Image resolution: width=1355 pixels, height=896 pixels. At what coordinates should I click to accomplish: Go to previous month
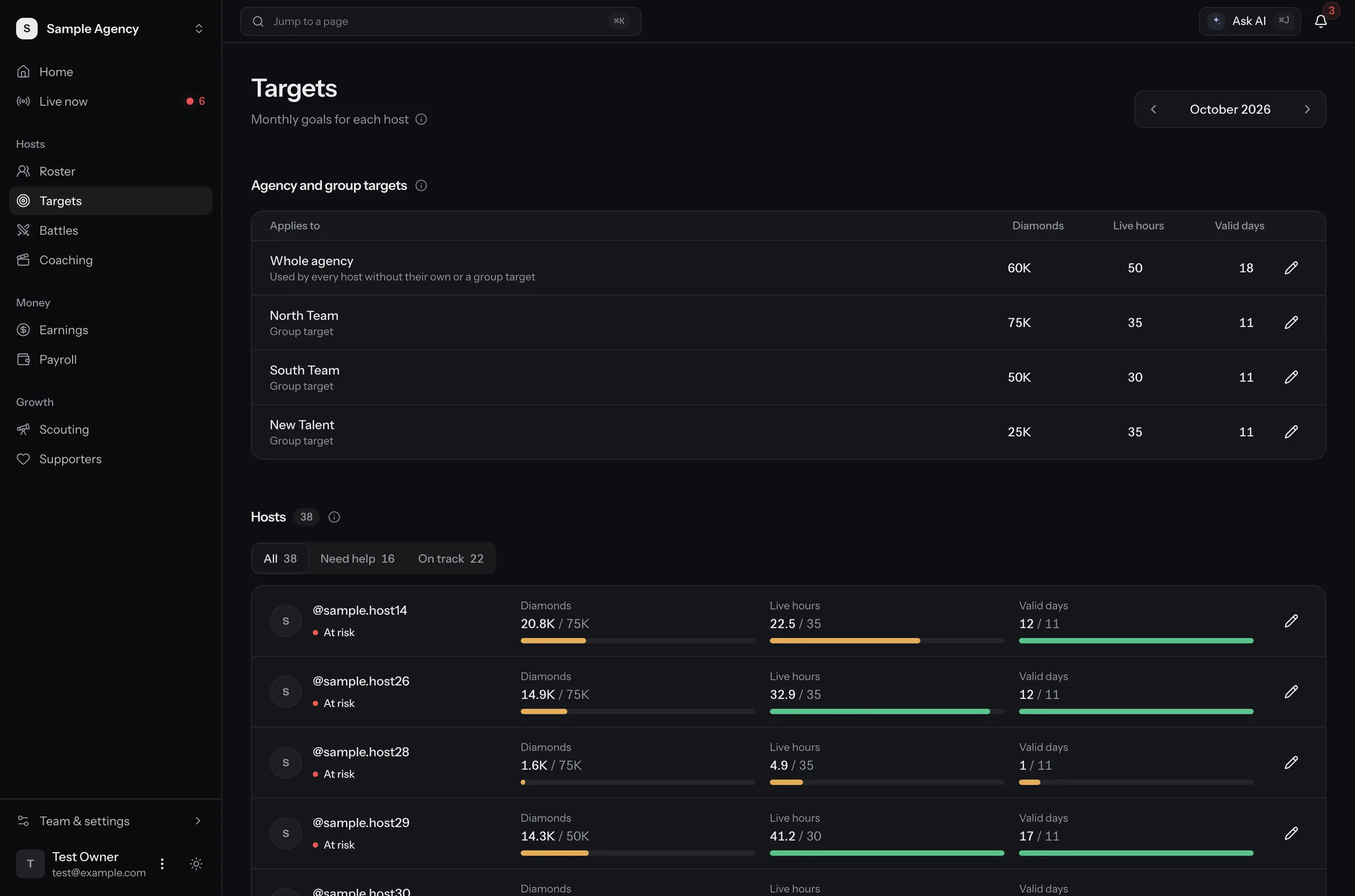[1153, 109]
